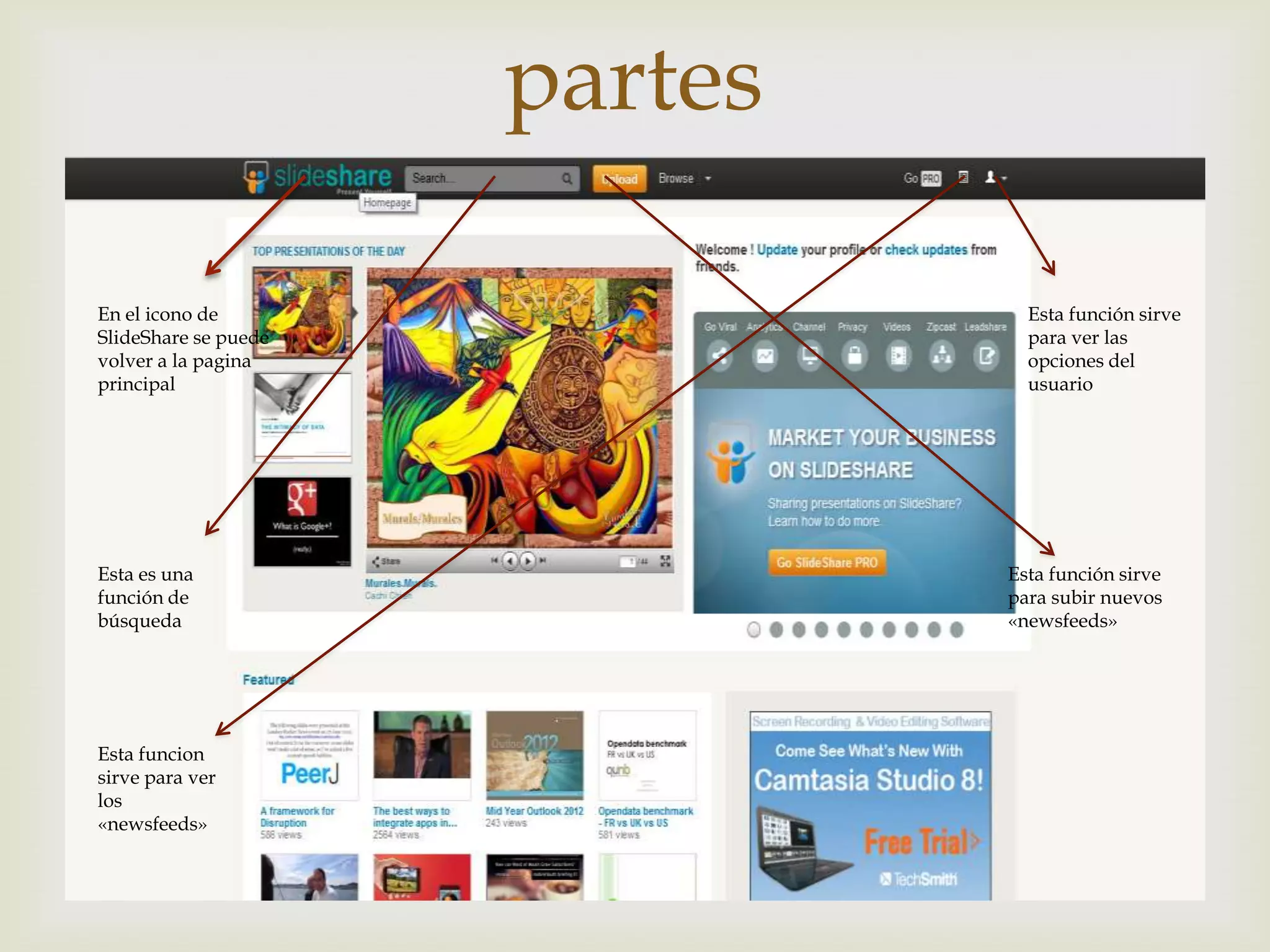Click TOP PRESENTATIONS OF THE DAY heading
1270x952 pixels.
coord(328,251)
